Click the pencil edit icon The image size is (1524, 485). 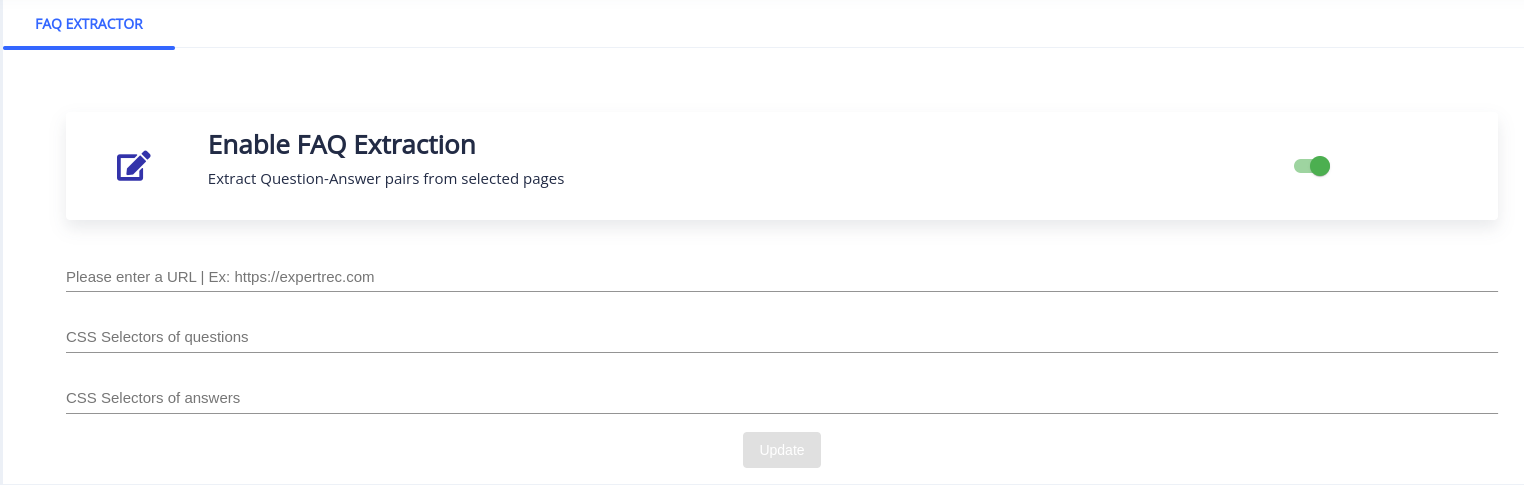[x=134, y=166]
